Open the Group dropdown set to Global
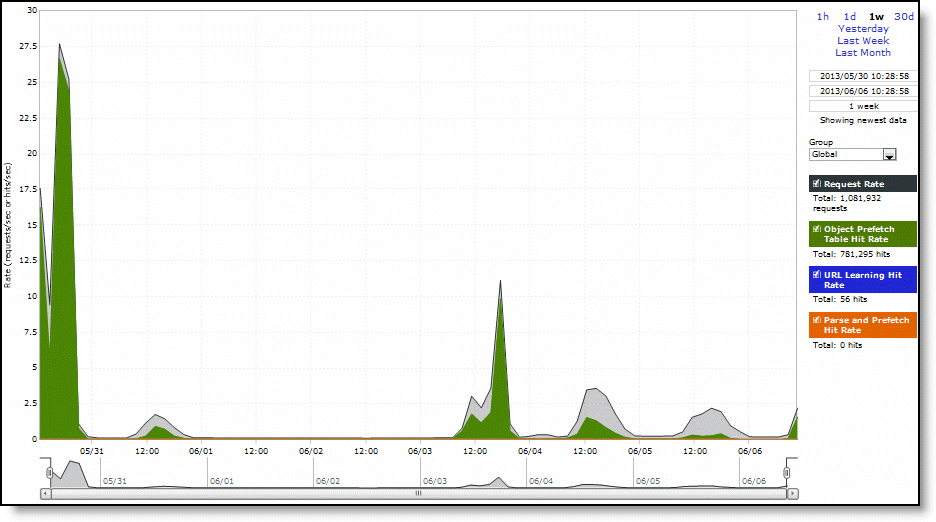936x522 pixels. click(x=845, y=155)
